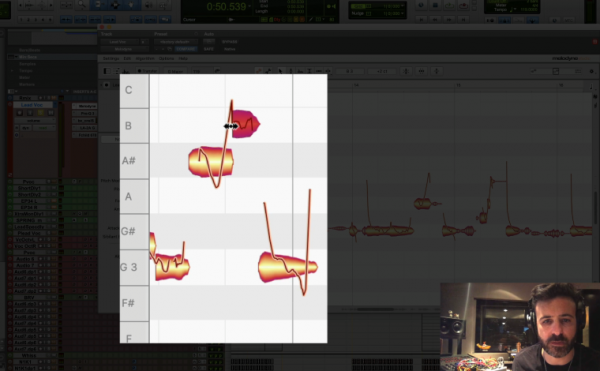600x371 pixels.
Task: Select Melodyne's note separation tool icon
Action: click(328, 71)
